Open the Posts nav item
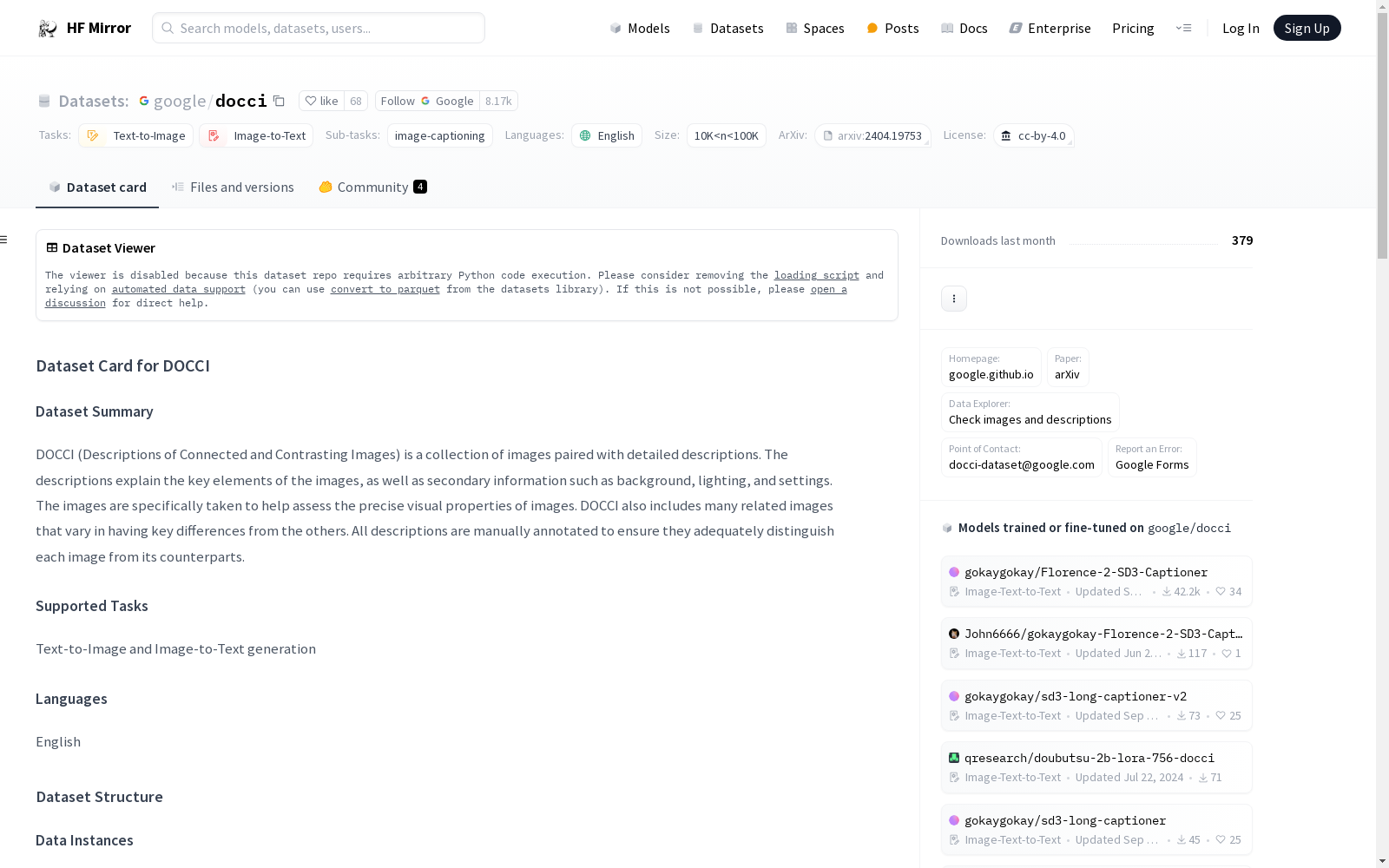This screenshot has width=1389, height=868. pyautogui.click(x=892, y=28)
